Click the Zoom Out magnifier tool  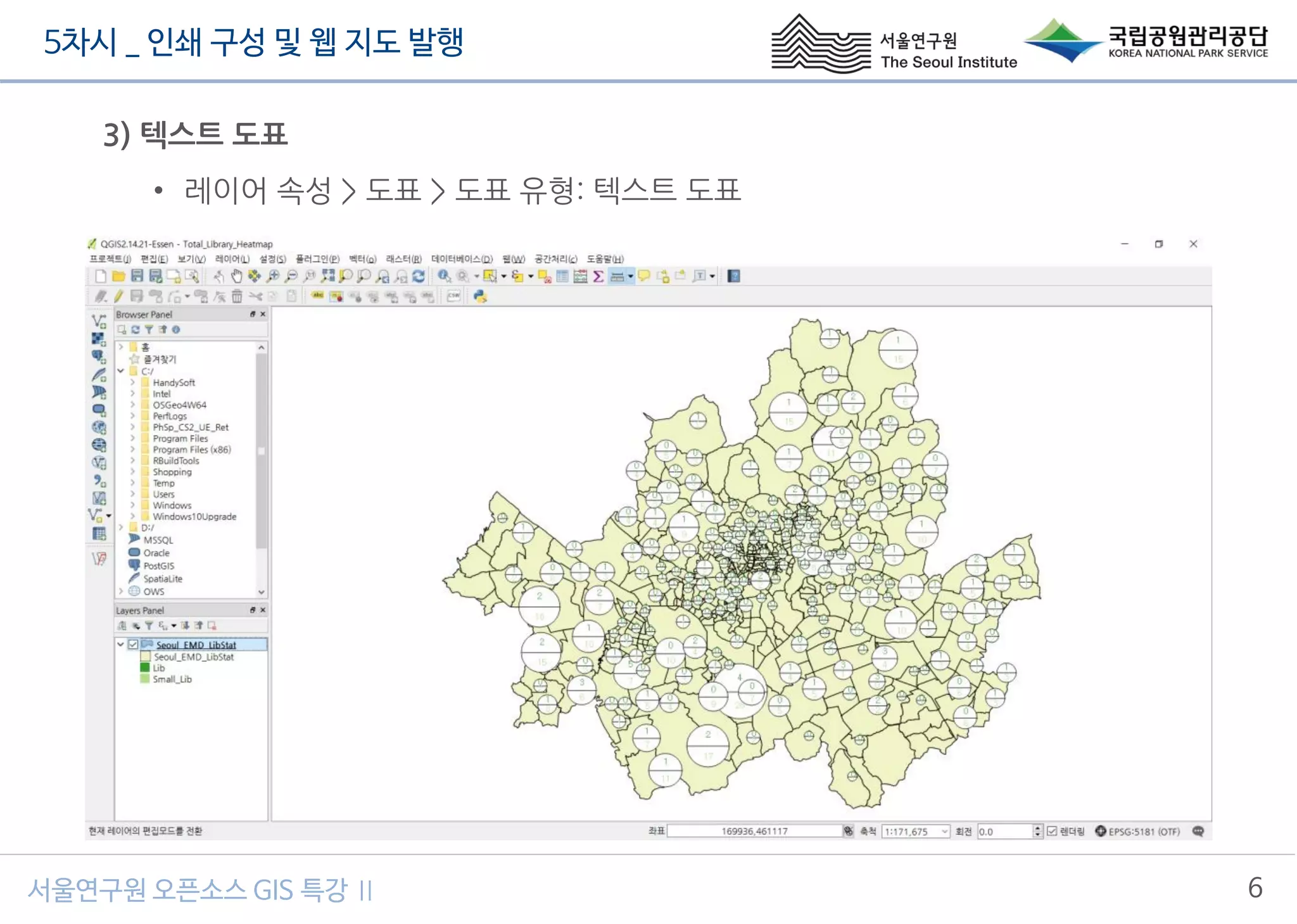291,276
